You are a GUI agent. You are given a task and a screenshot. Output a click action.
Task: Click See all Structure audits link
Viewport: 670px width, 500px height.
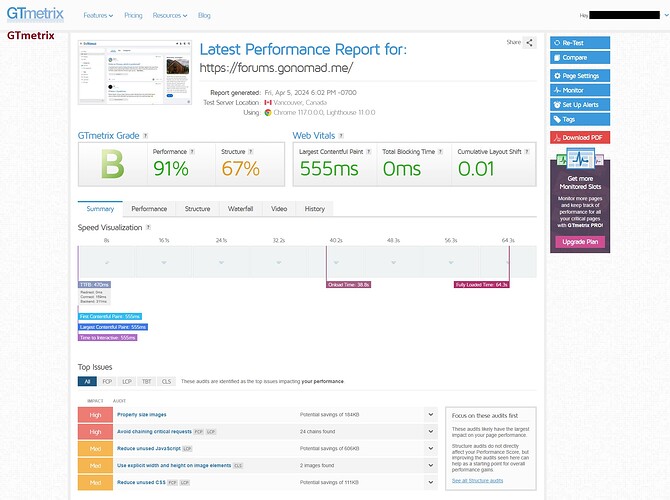[477, 481]
